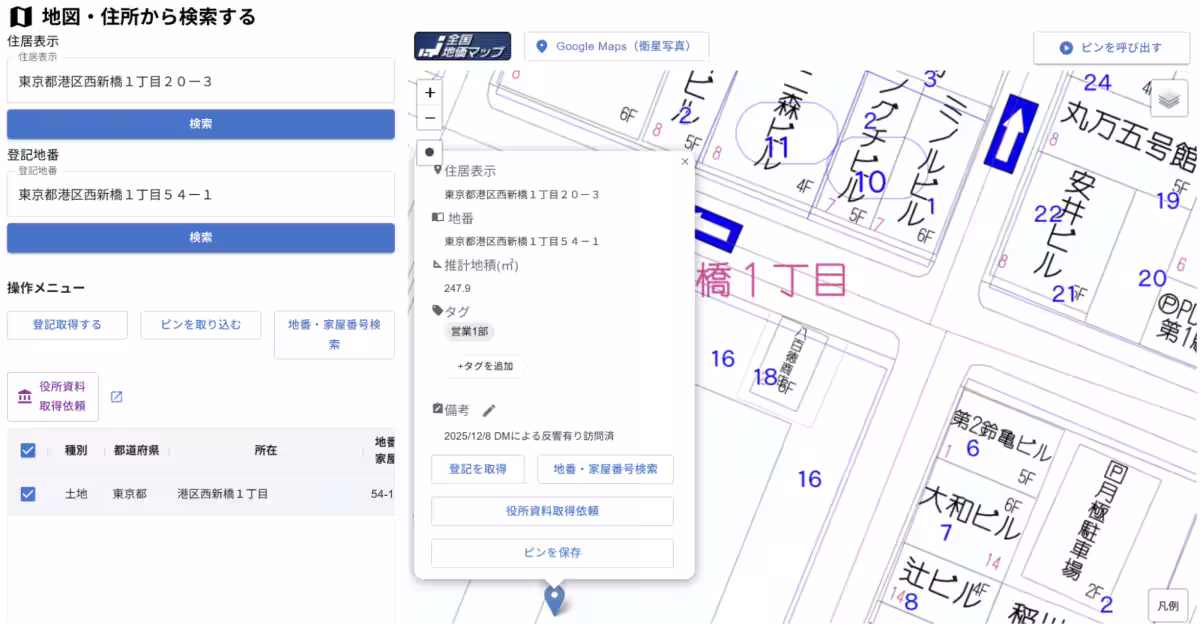Open 操作メニュー option ピンを取り込む
The image size is (1200, 624).
(x=200, y=324)
